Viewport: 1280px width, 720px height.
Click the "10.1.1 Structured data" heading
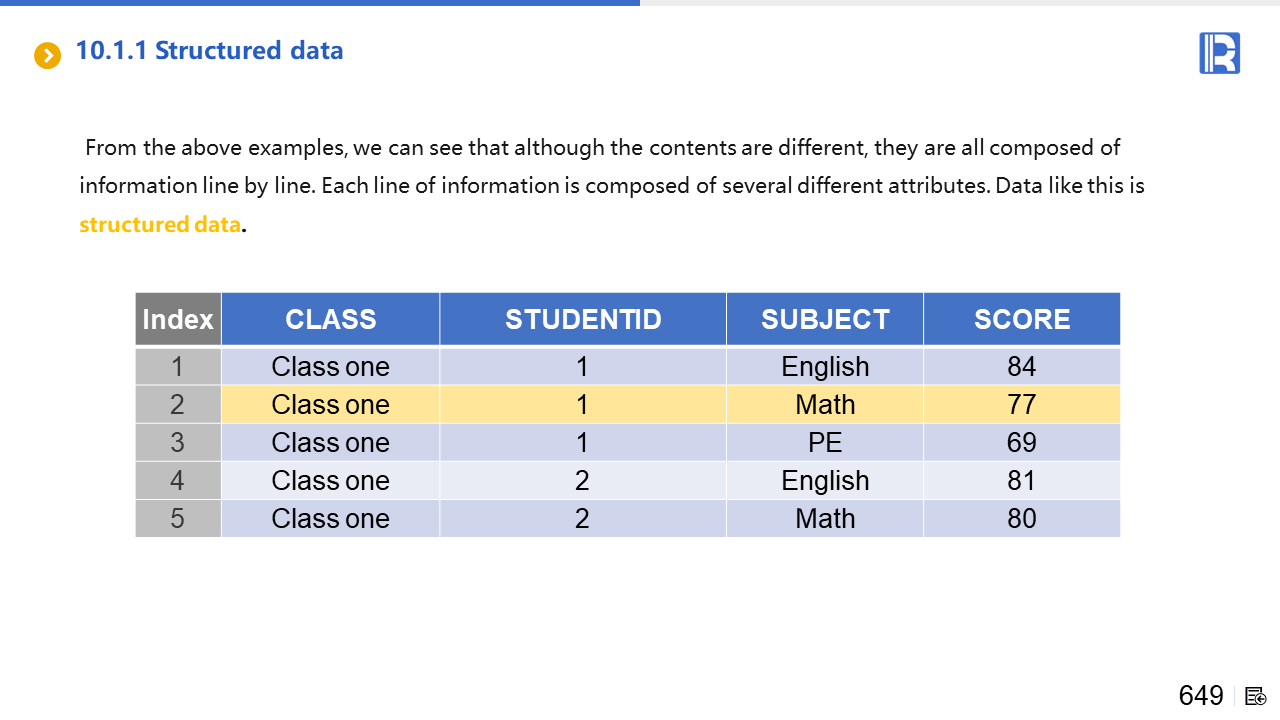point(209,51)
